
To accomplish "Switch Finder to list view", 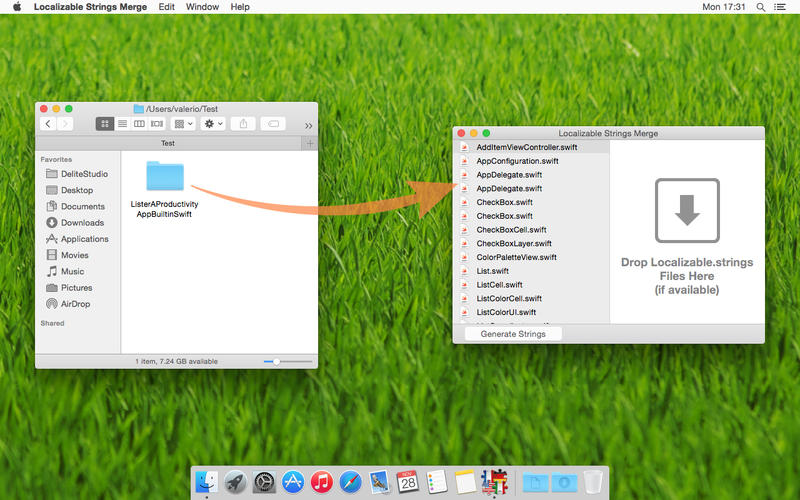I will (122, 124).
